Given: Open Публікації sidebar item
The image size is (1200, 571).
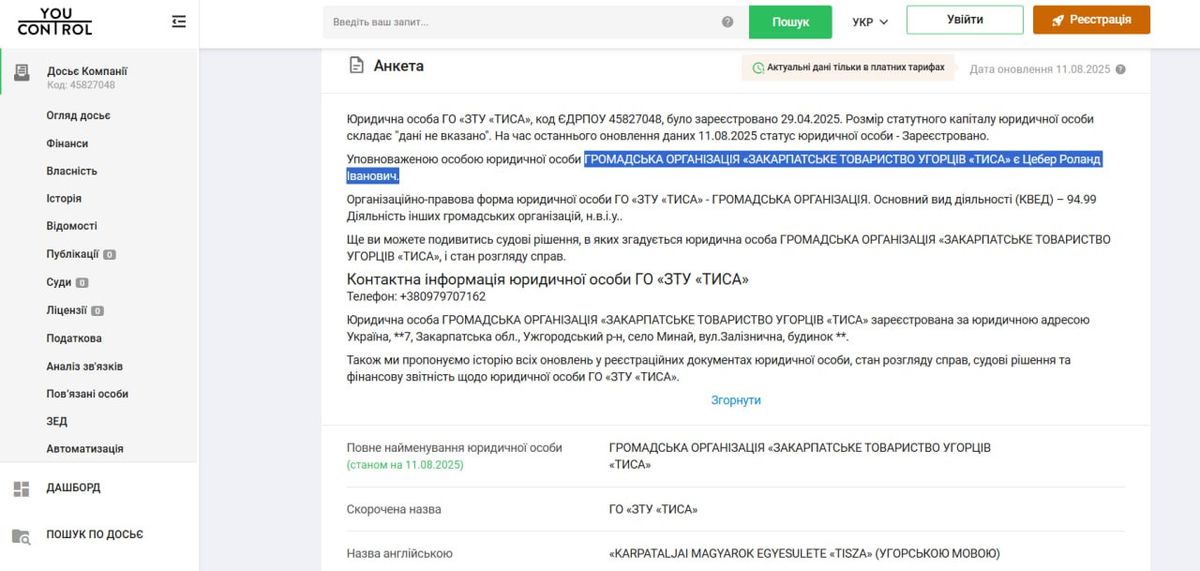Looking at the screenshot, I should (x=72, y=255).
